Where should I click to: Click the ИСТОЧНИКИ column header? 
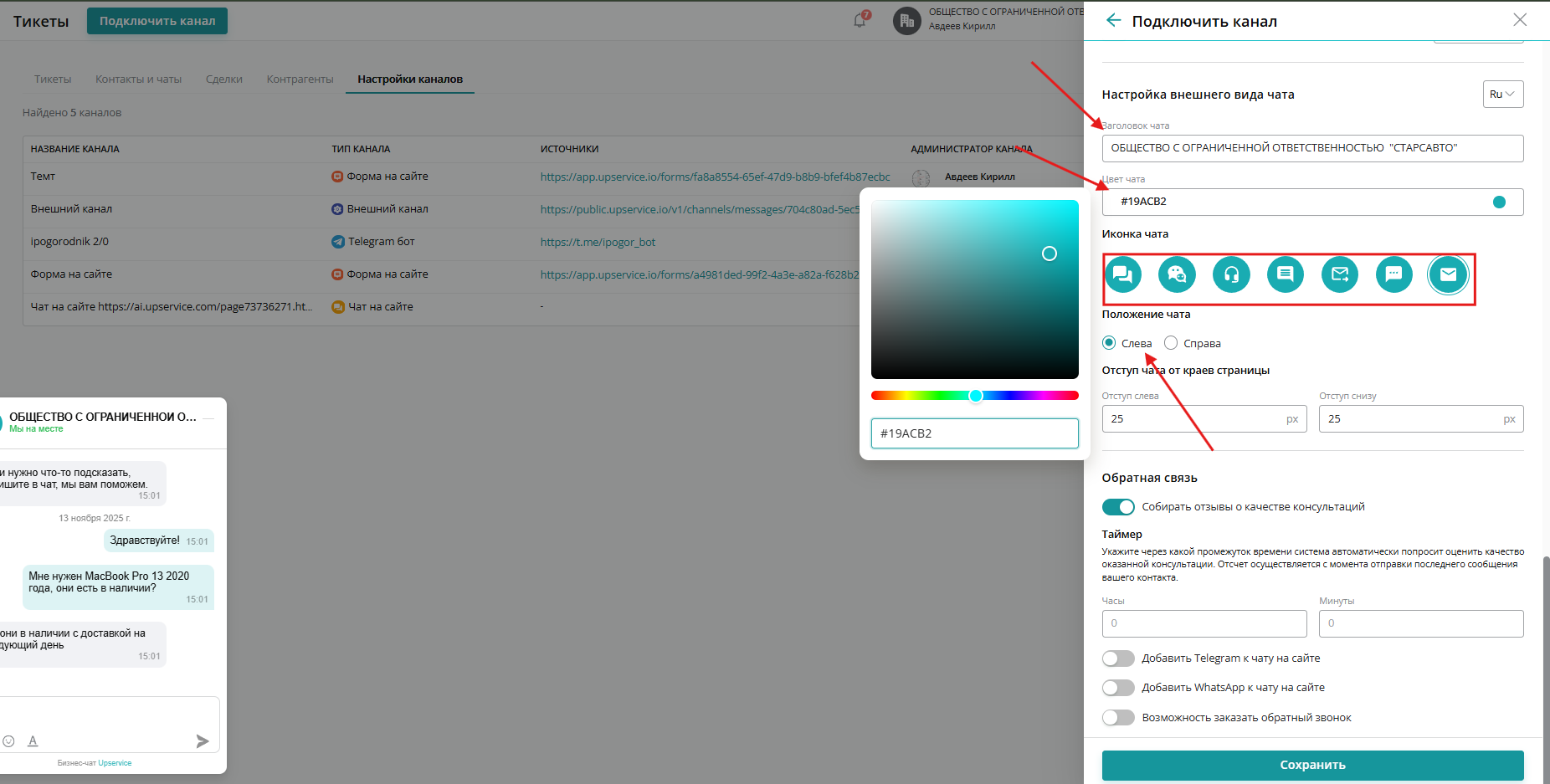(x=569, y=149)
